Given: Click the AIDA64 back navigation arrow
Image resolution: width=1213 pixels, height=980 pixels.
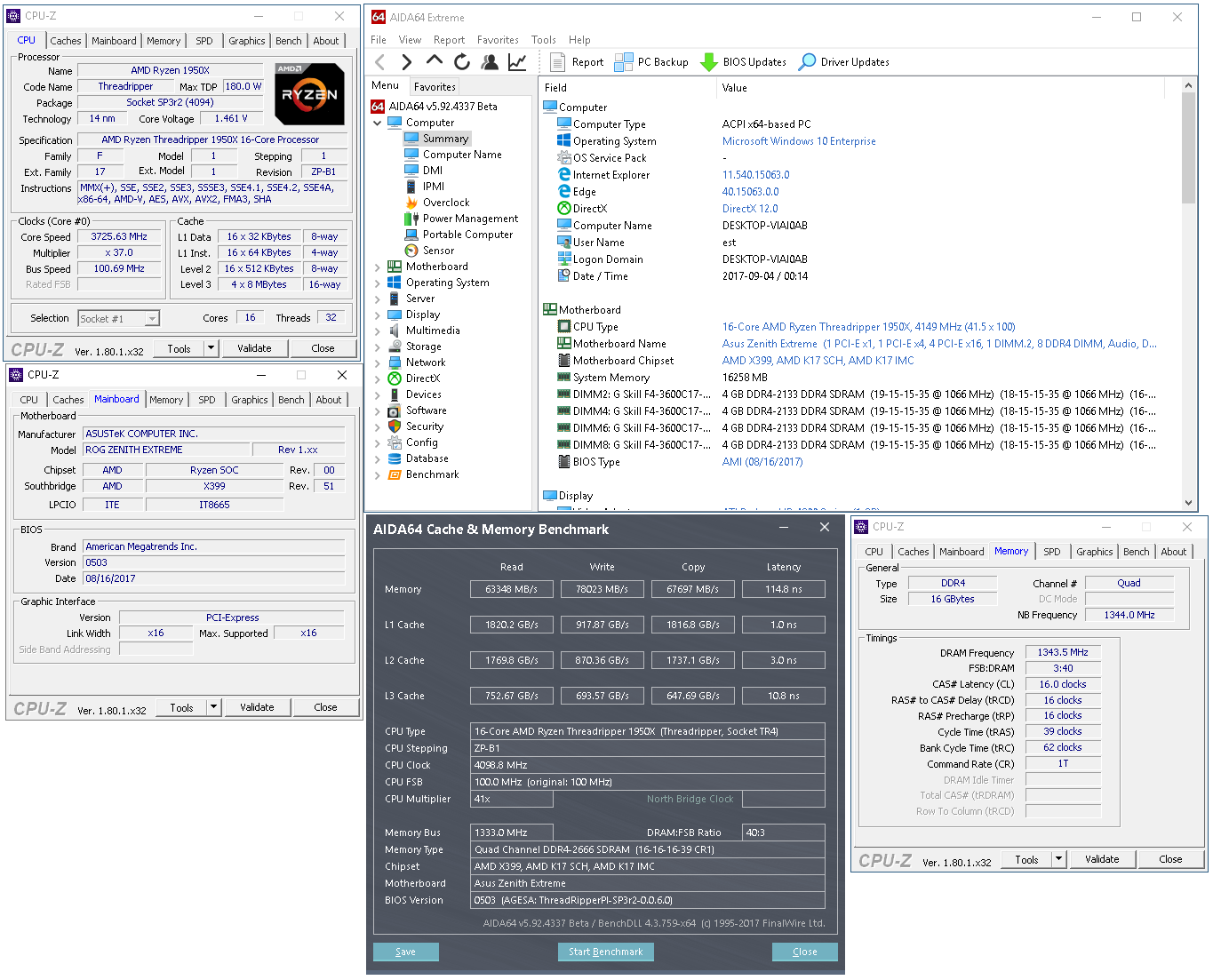Looking at the screenshot, I should click(379, 62).
